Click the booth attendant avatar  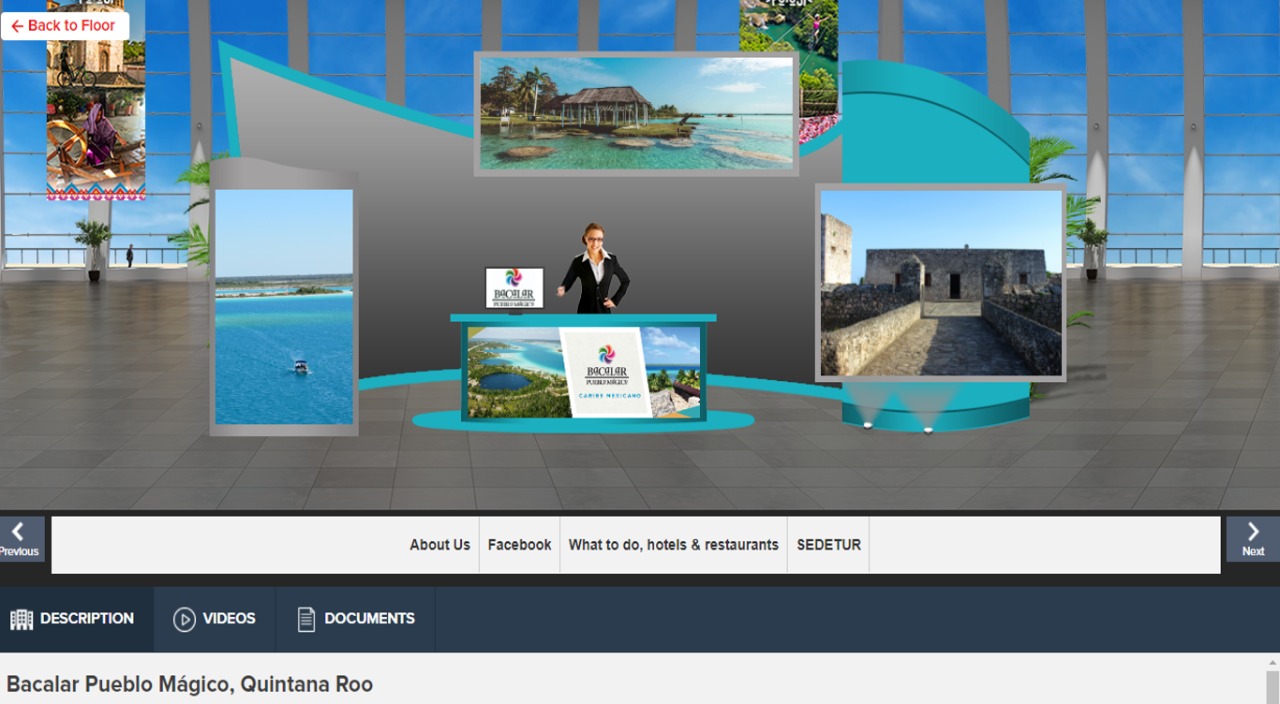pos(594,268)
